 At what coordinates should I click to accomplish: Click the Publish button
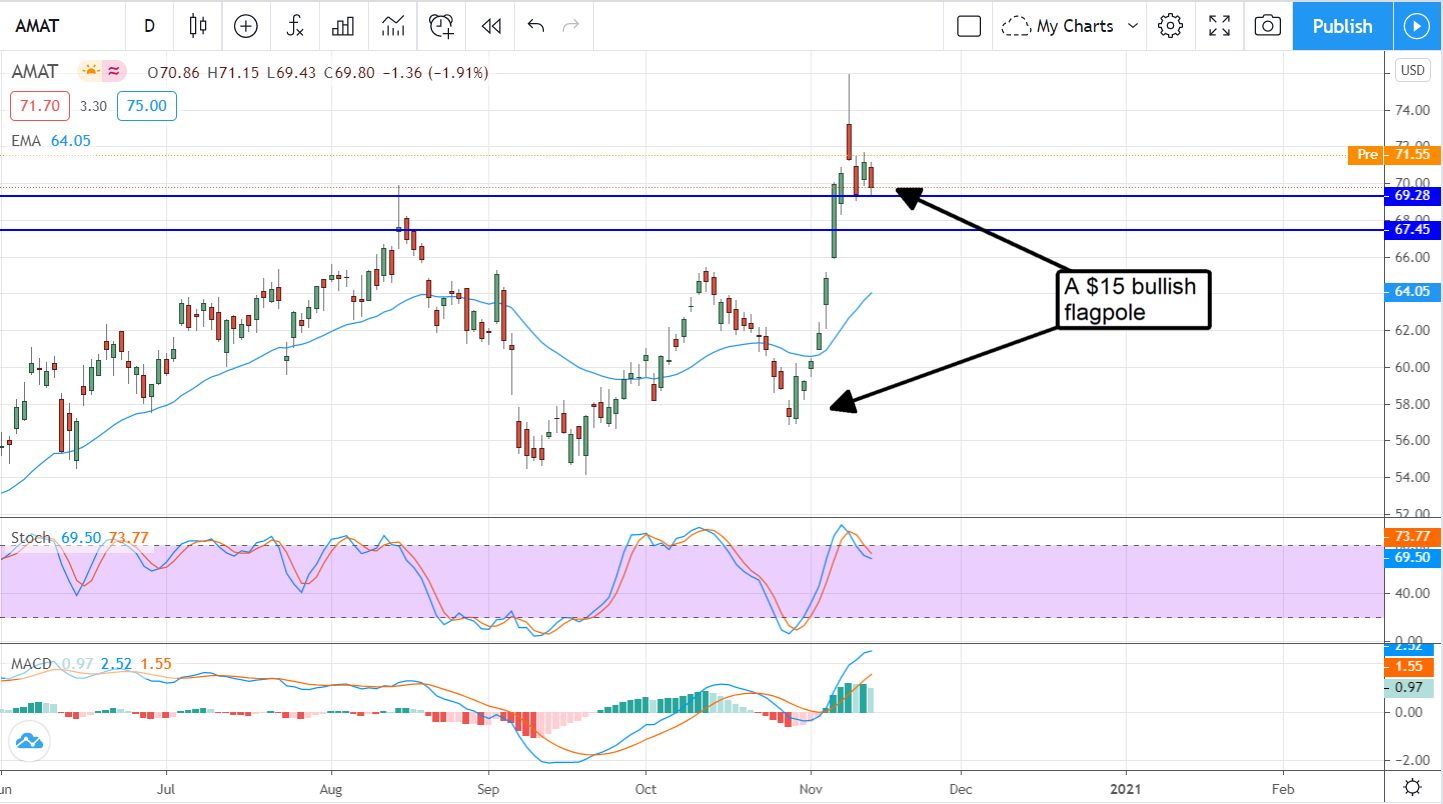click(x=1342, y=26)
